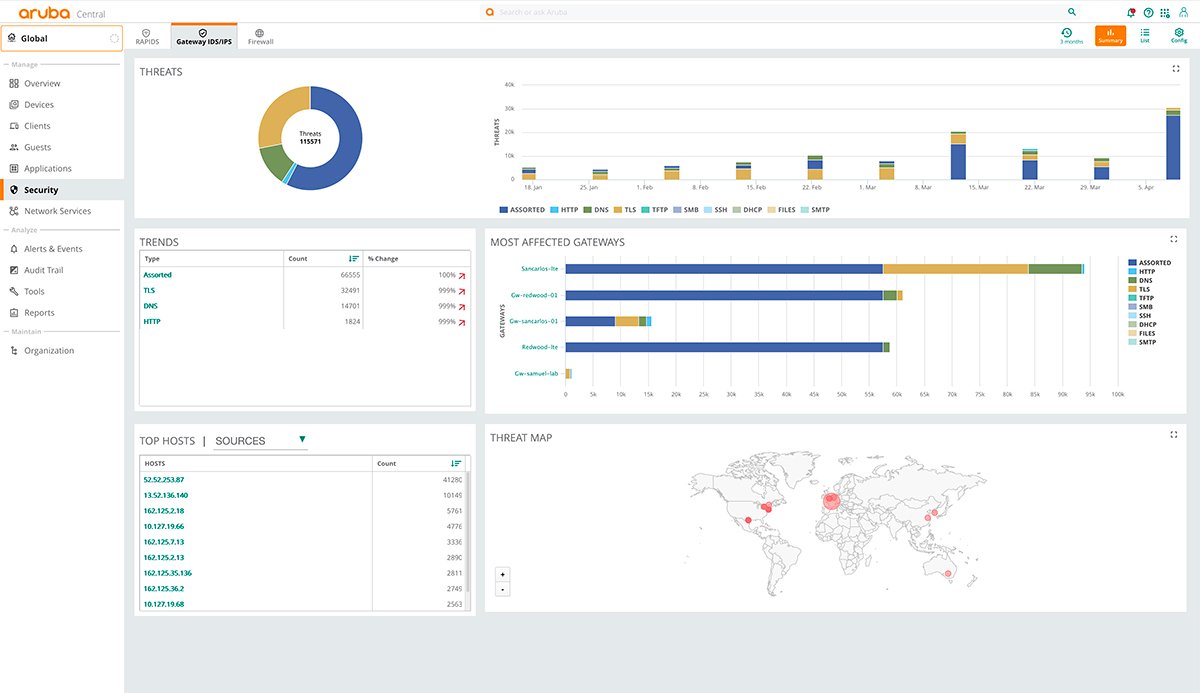Open the notifications bell icon

1131,12
